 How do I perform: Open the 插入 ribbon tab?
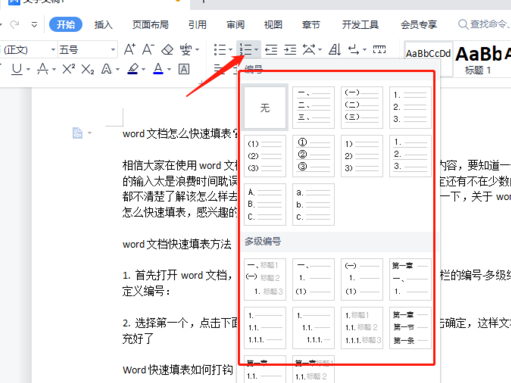tap(103, 24)
